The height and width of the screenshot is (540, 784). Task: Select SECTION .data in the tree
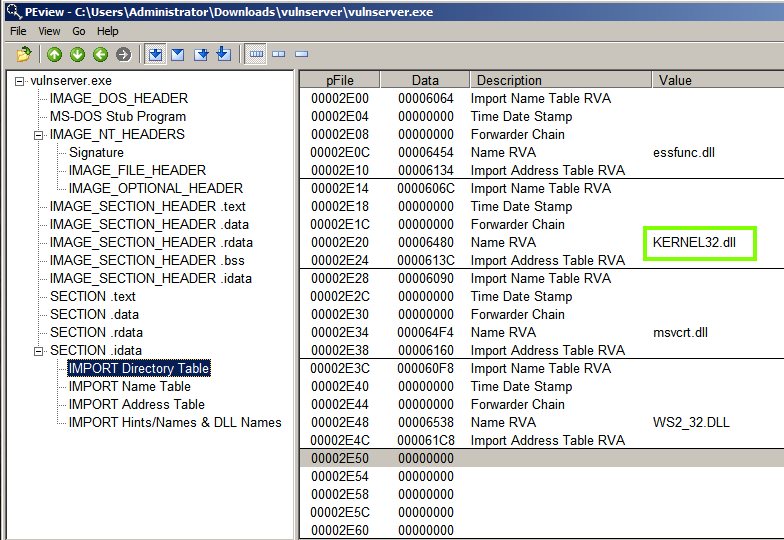click(x=94, y=314)
